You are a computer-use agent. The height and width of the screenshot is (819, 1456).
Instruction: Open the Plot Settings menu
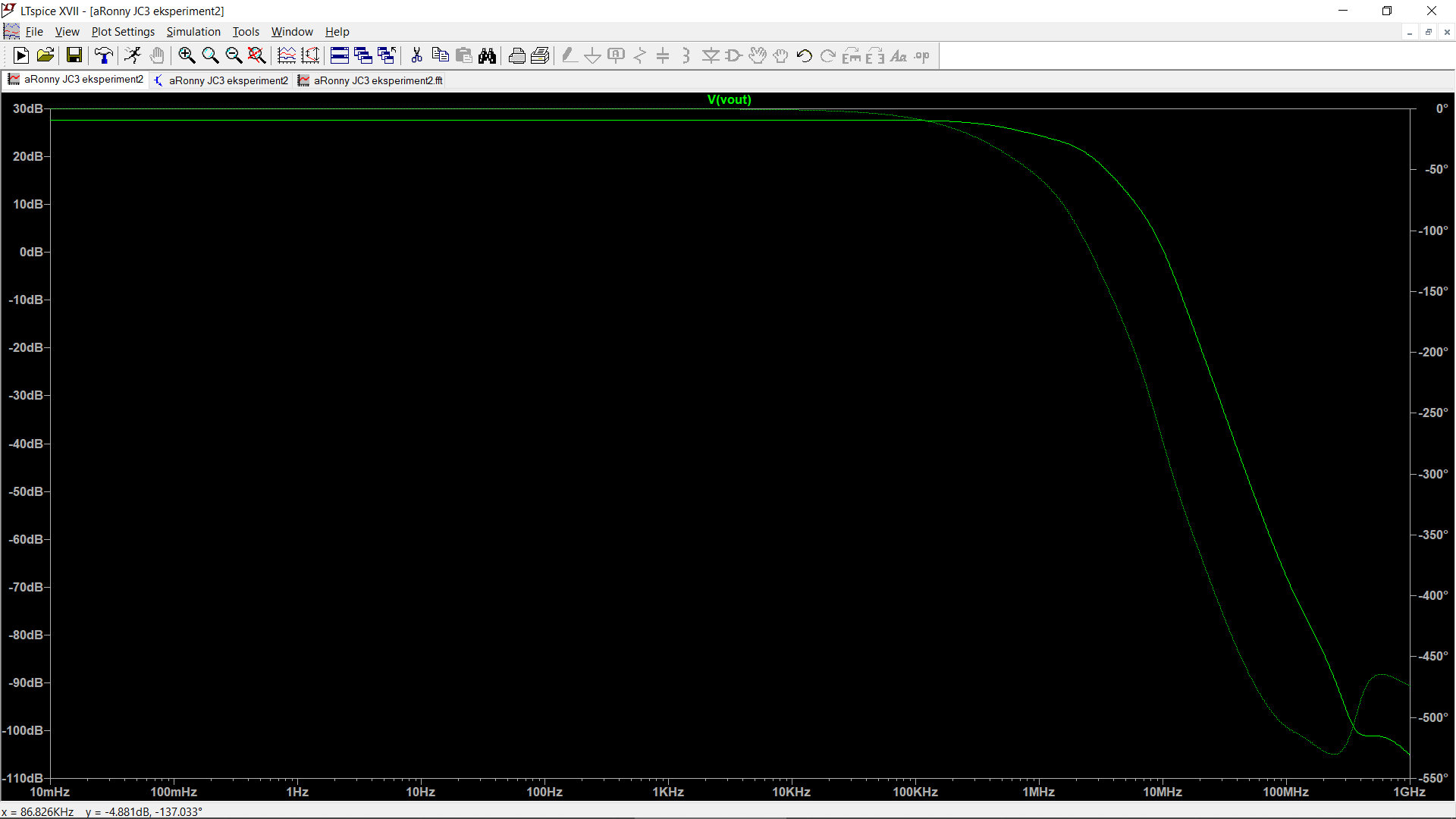pos(123,31)
